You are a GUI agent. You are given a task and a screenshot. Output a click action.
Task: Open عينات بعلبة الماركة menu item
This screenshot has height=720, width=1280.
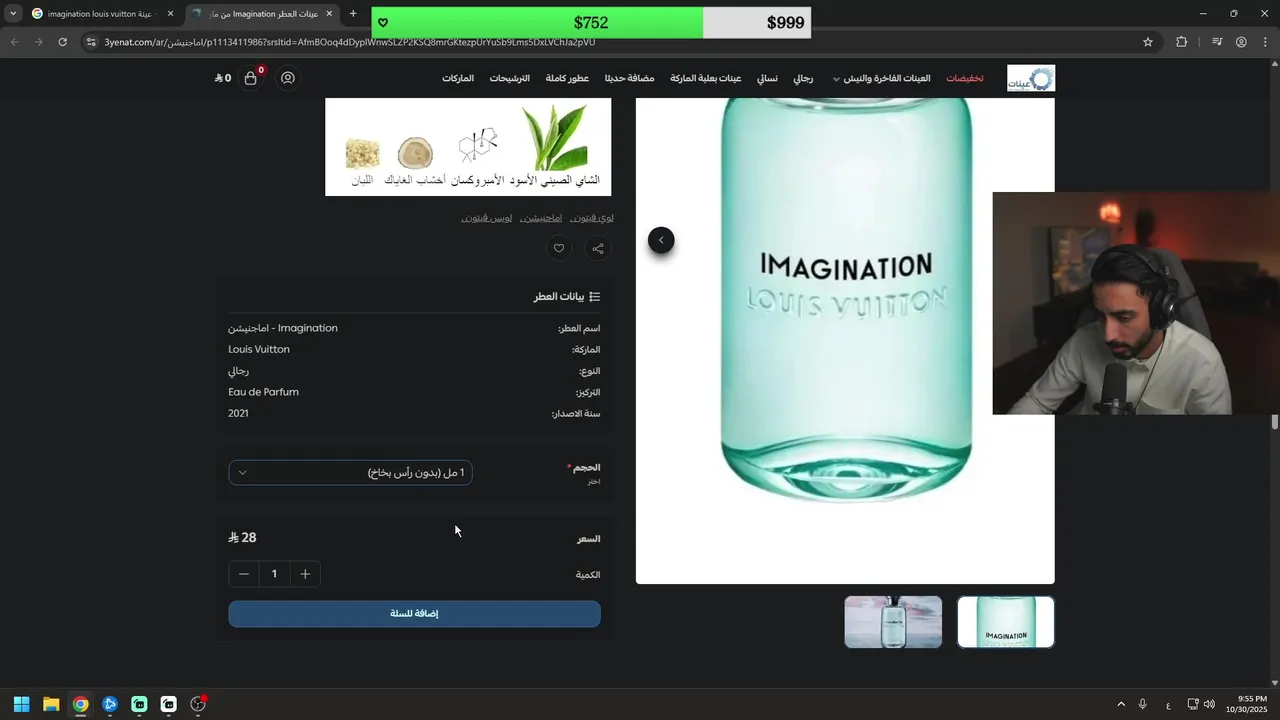click(x=706, y=78)
